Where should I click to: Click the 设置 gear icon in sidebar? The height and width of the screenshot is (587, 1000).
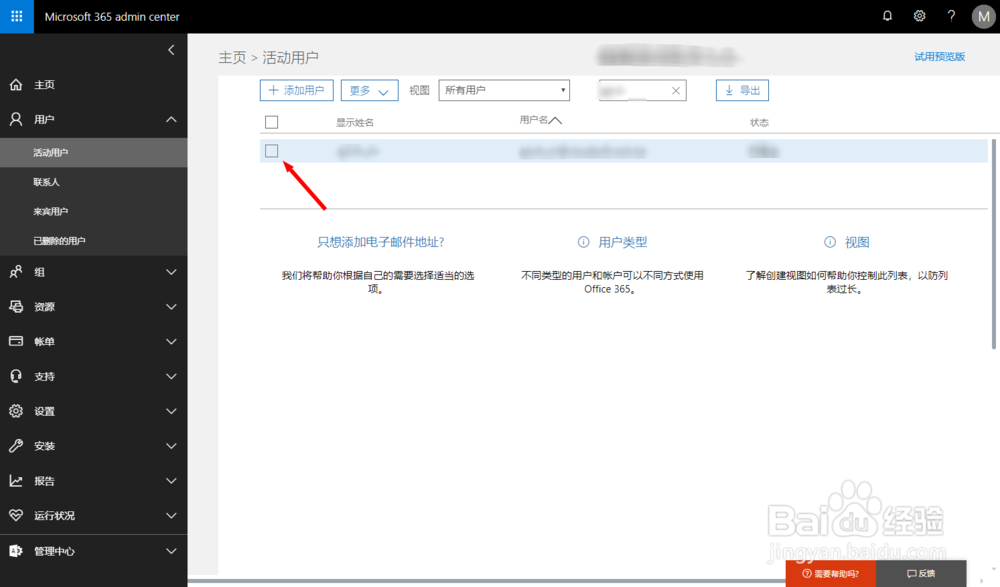[16, 411]
